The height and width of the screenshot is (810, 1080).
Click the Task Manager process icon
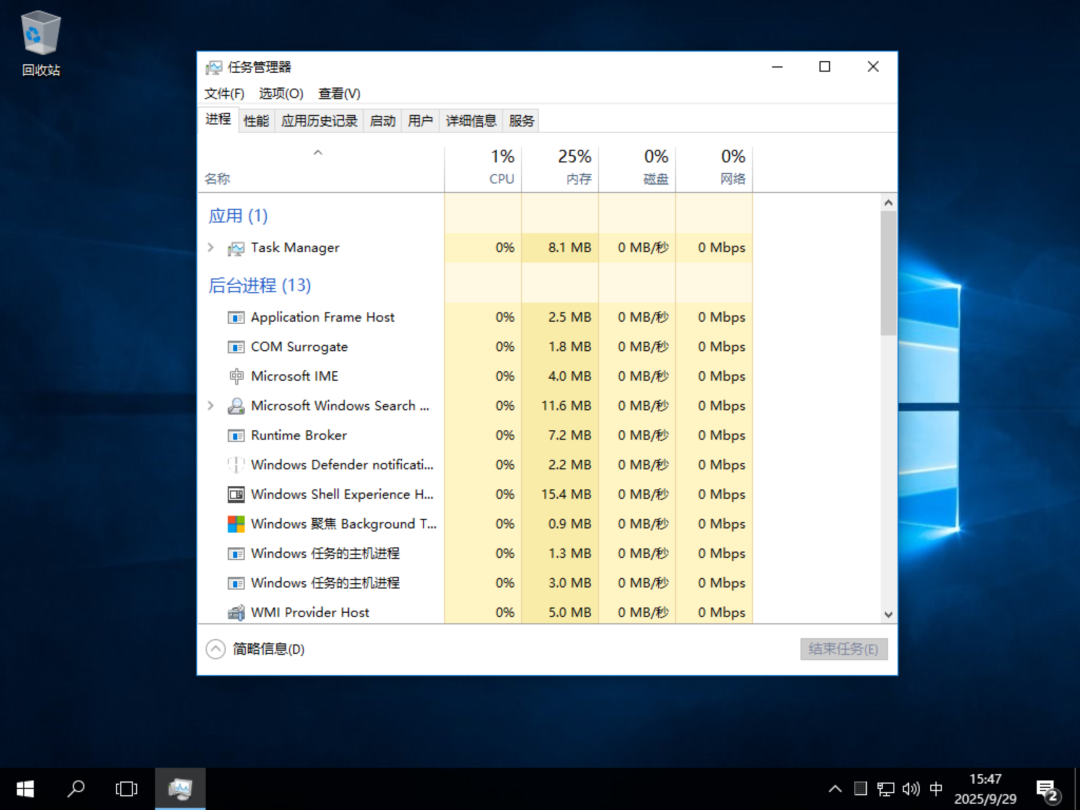pyautogui.click(x=236, y=248)
